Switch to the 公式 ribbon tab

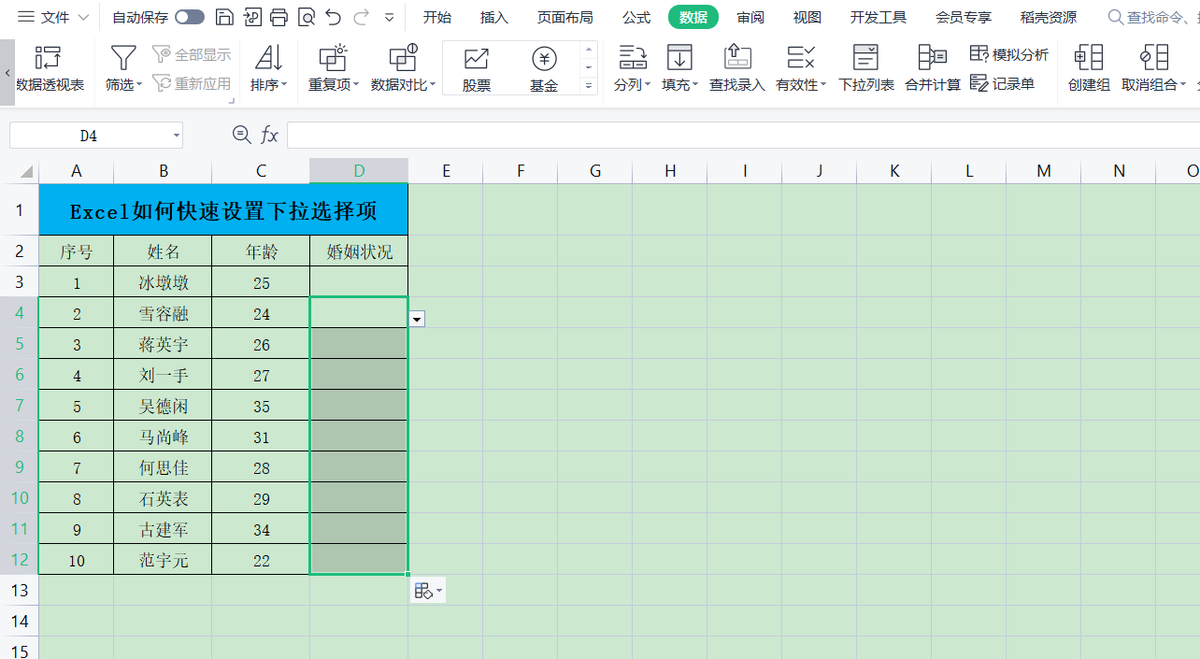click(x=636, y=17)
